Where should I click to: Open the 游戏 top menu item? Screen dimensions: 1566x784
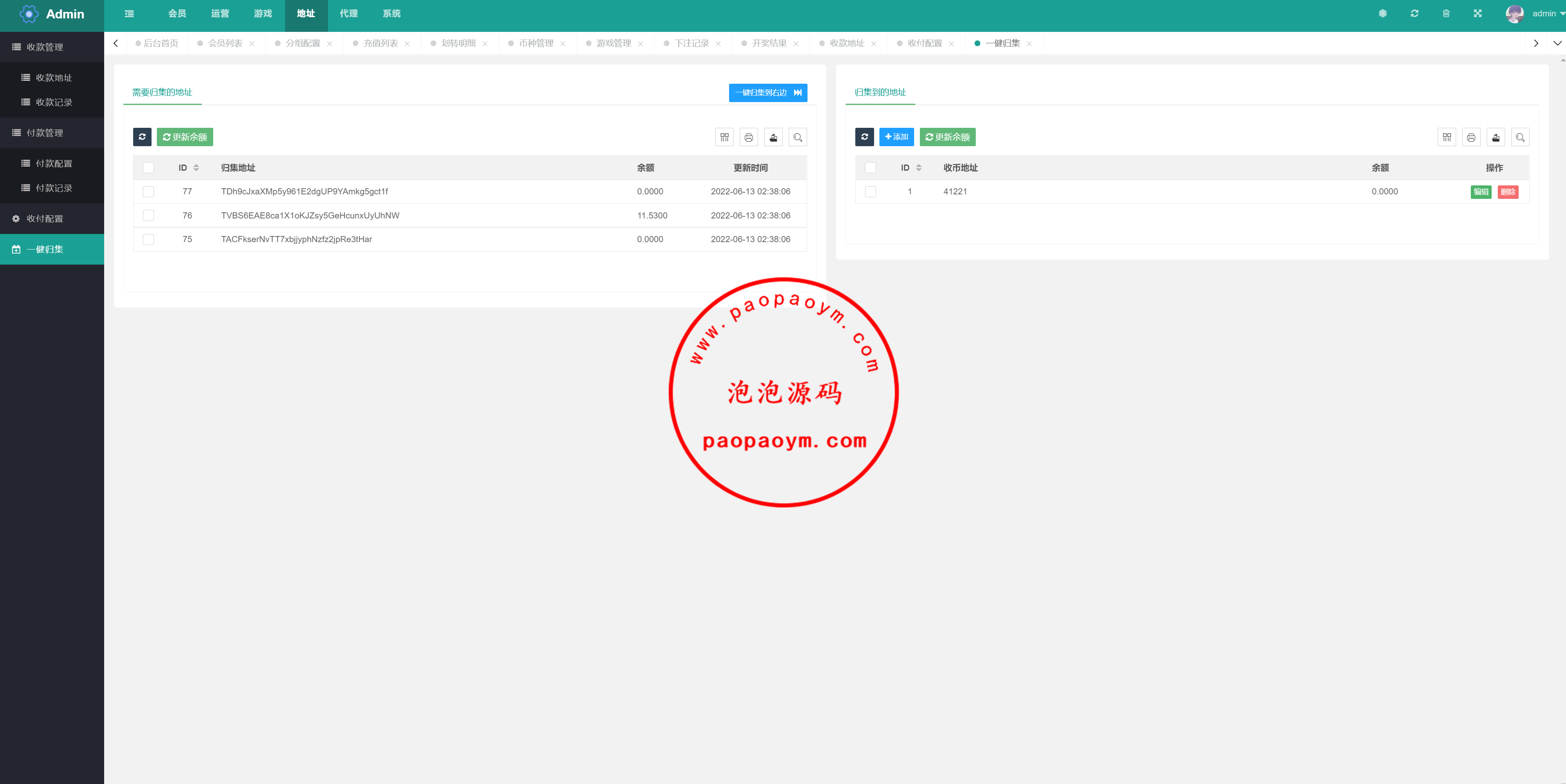click(263, 13)
